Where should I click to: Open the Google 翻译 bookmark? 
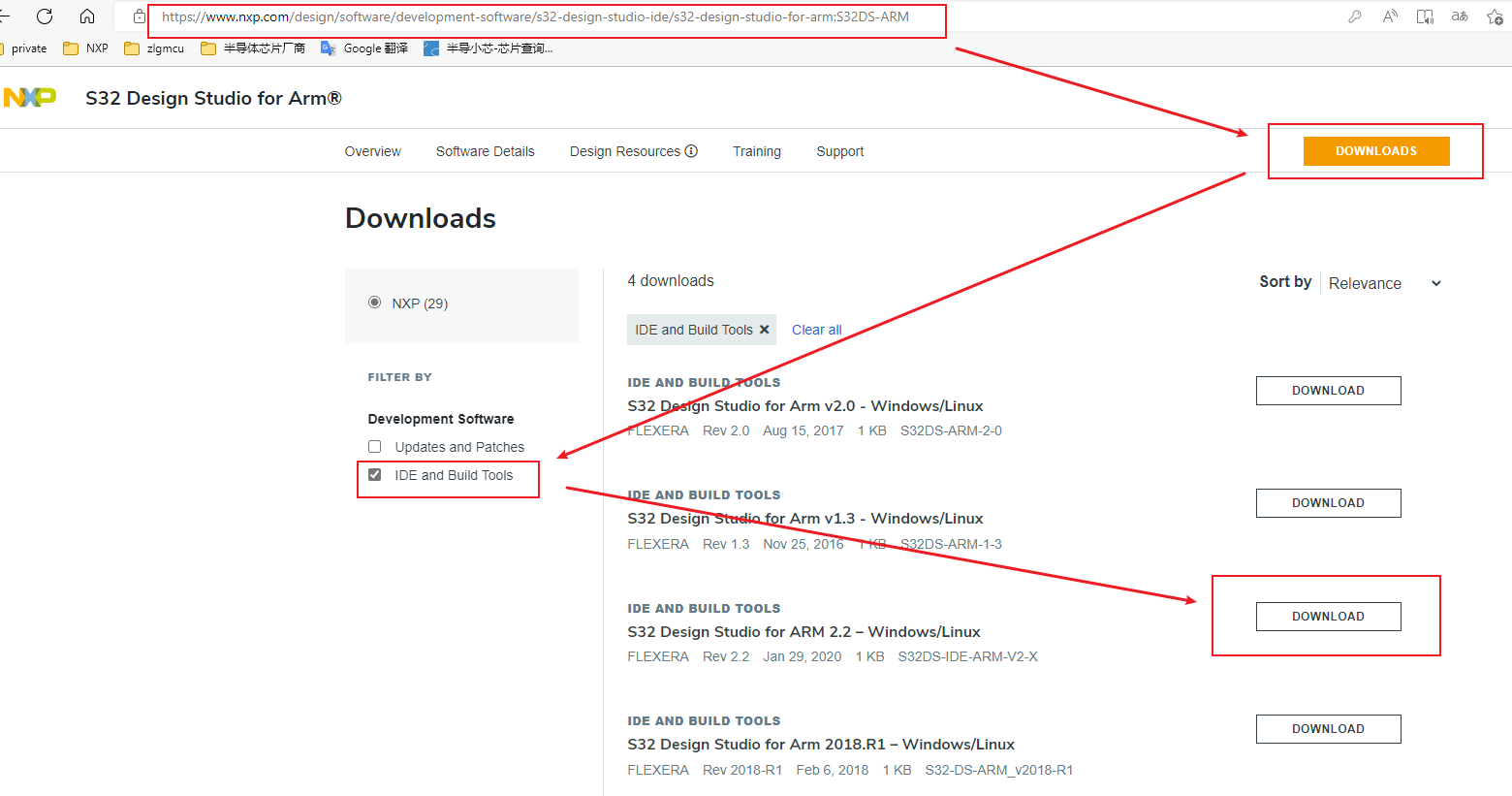point(364,48)
